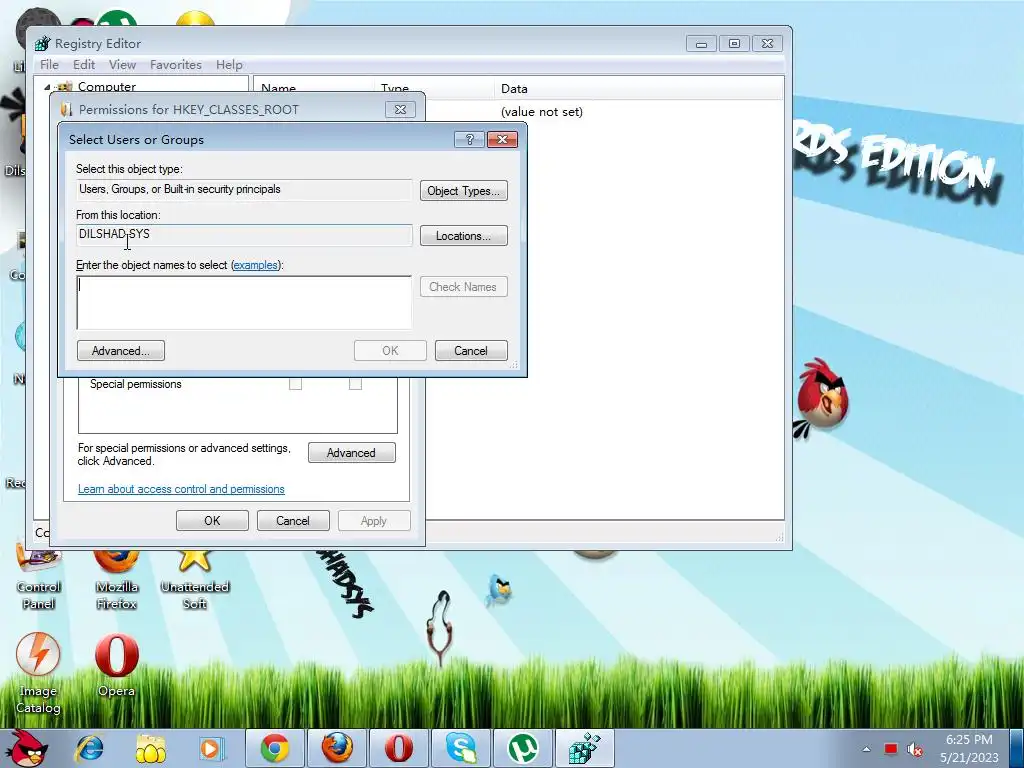Click OK in Select Users or Groups dialog
This screenshot has height=768, width=1024.
390,351
